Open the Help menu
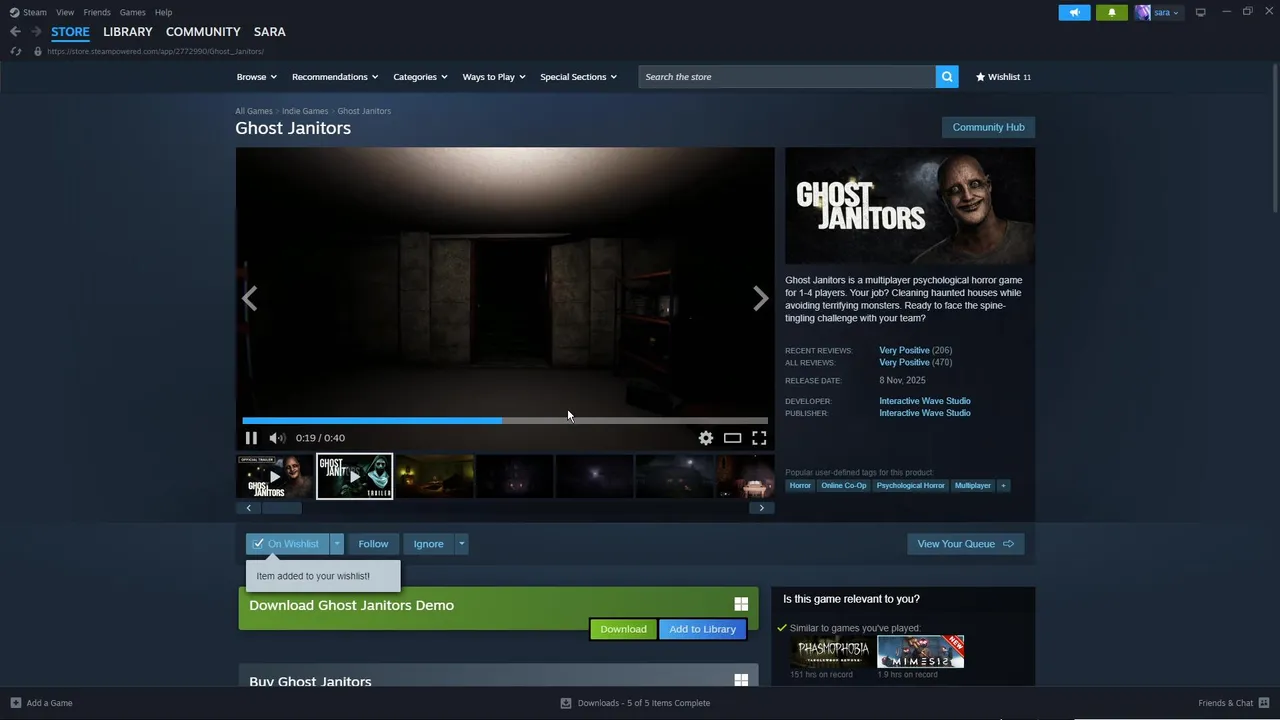This screenshot has height=720, width=1280. (x=163, y=12)
